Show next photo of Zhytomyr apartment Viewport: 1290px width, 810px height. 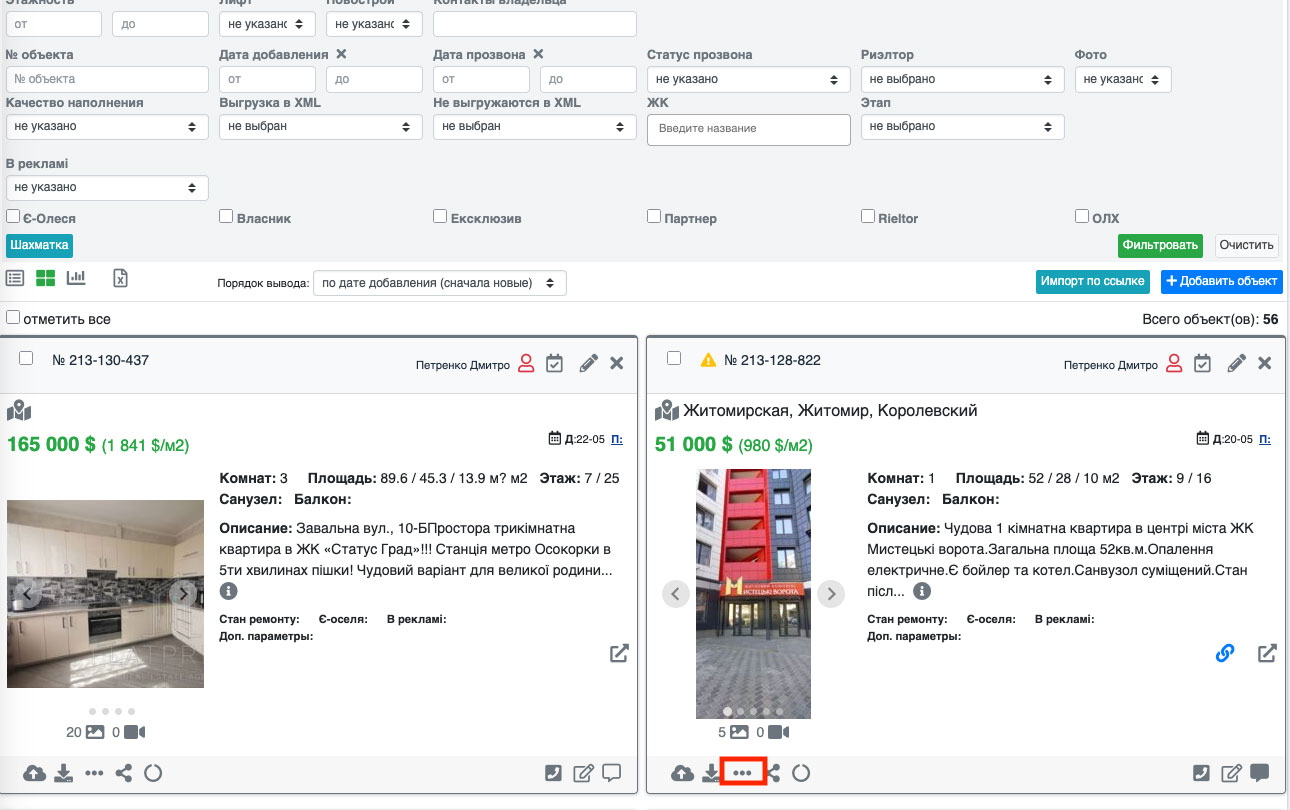pyautogui.click(x=831, y=594)
